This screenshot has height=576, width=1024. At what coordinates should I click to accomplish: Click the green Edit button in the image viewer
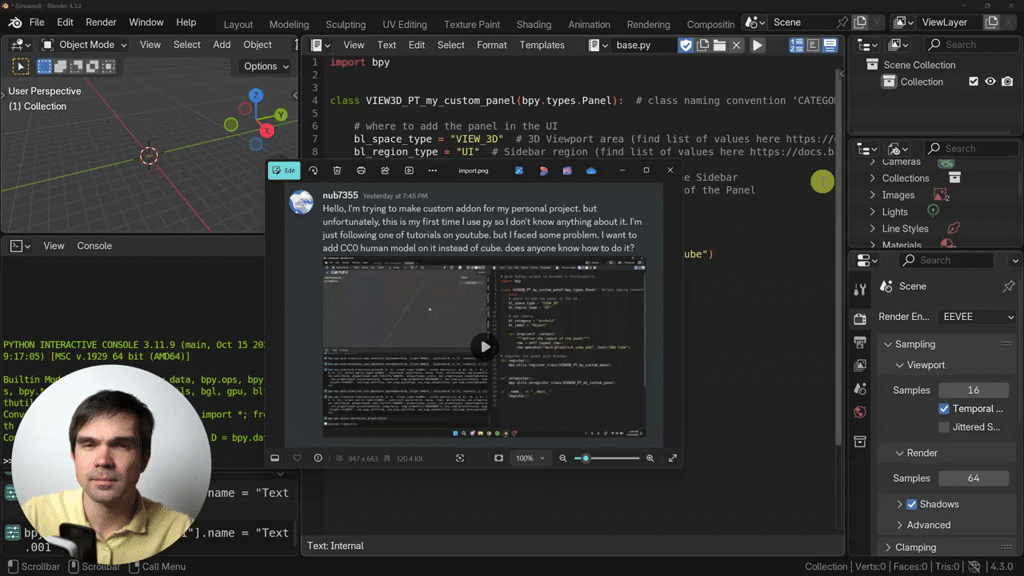[x=284, y=170]
